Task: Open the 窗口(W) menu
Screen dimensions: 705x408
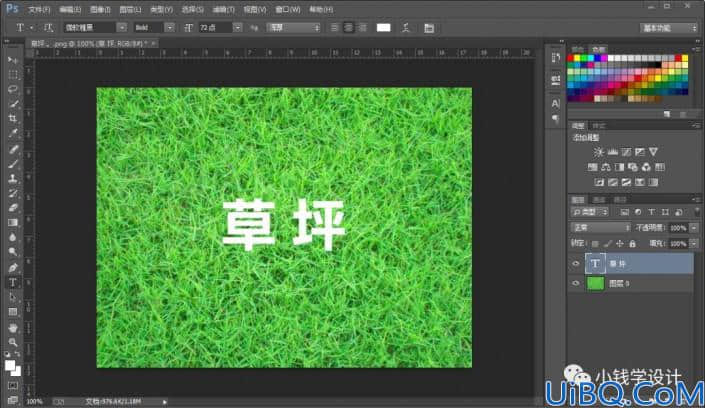Action: (x=288, y=9)
